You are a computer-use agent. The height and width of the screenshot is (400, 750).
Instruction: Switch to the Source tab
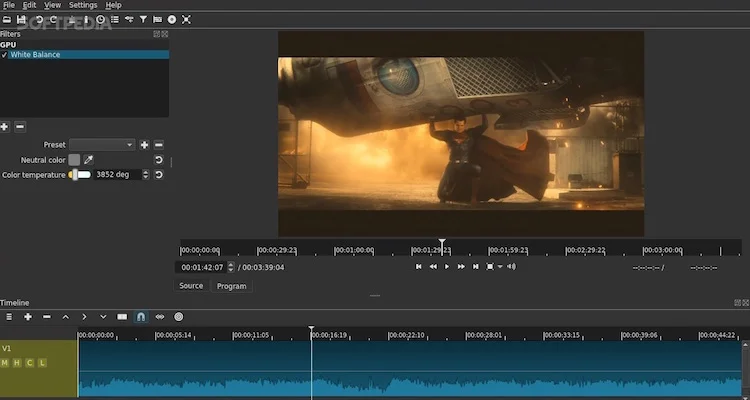tap(191, 286)
